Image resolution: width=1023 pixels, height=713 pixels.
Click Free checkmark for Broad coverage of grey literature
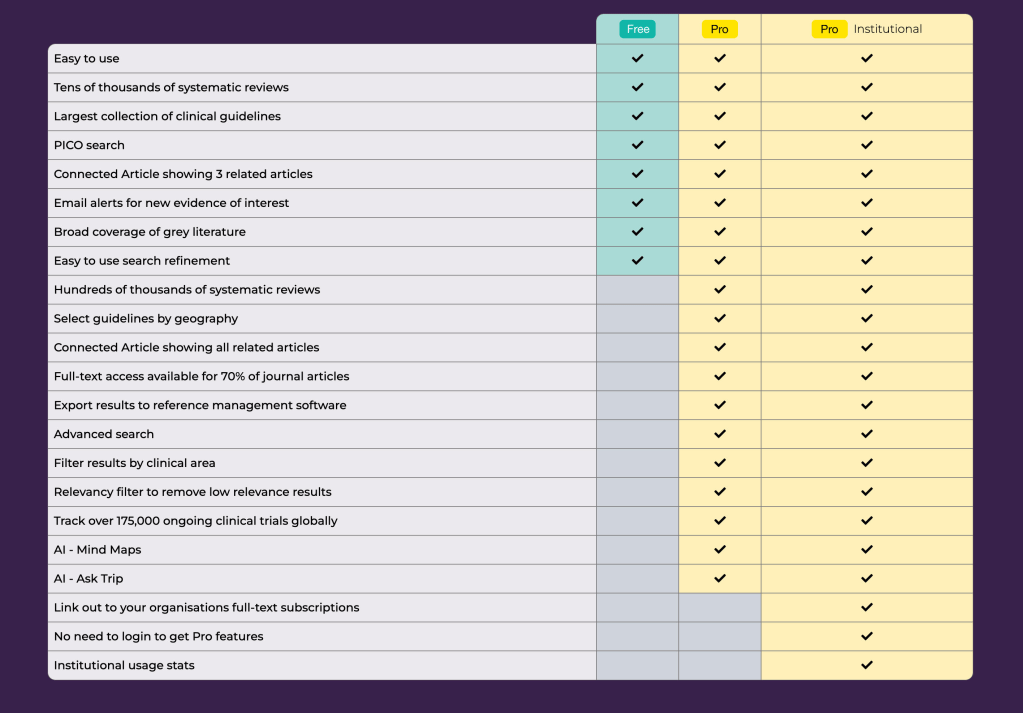point(638,231)
